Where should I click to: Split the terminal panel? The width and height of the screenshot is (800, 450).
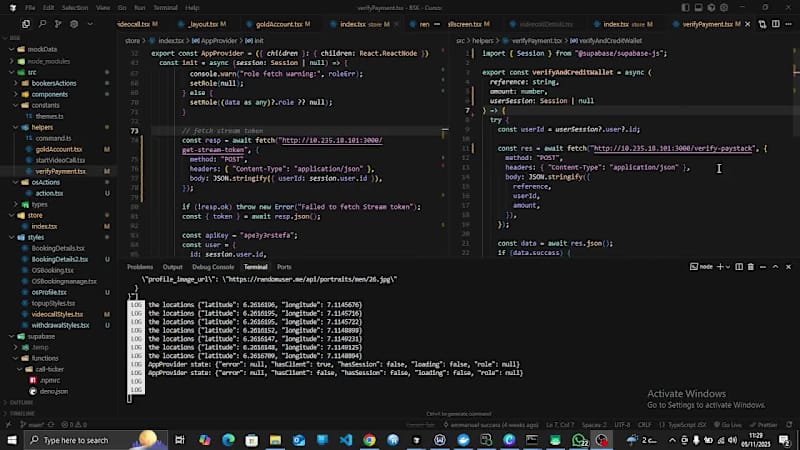tap(739, 267)
